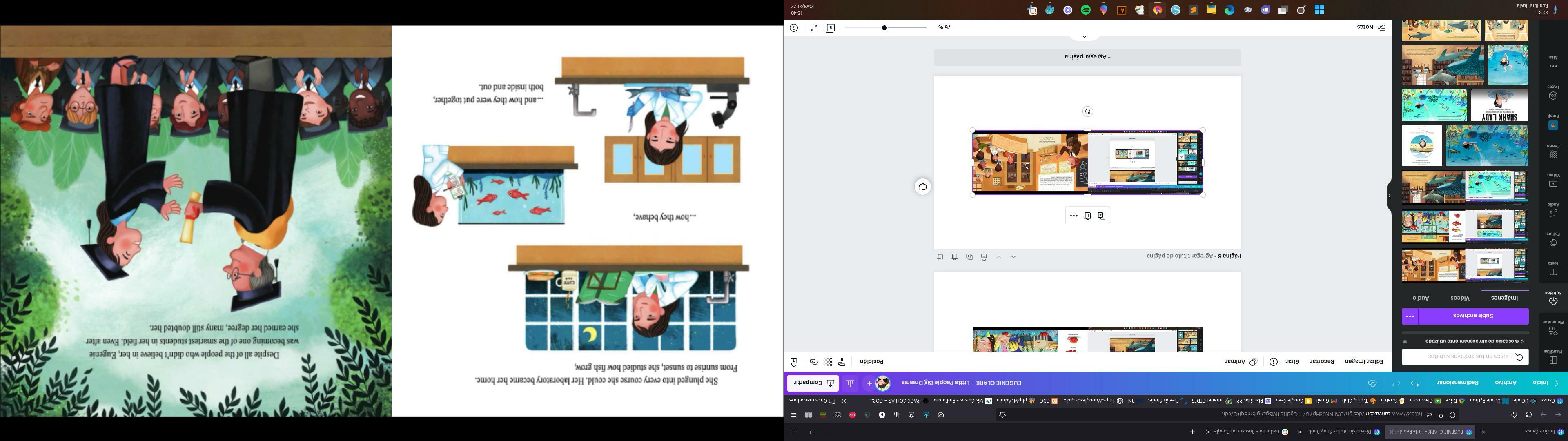The height and width of the screenshot is (441, 1568).
Task: Switch to the Imágenes uploads tab
Action: pyautogui.click(x=1504, y=298)
